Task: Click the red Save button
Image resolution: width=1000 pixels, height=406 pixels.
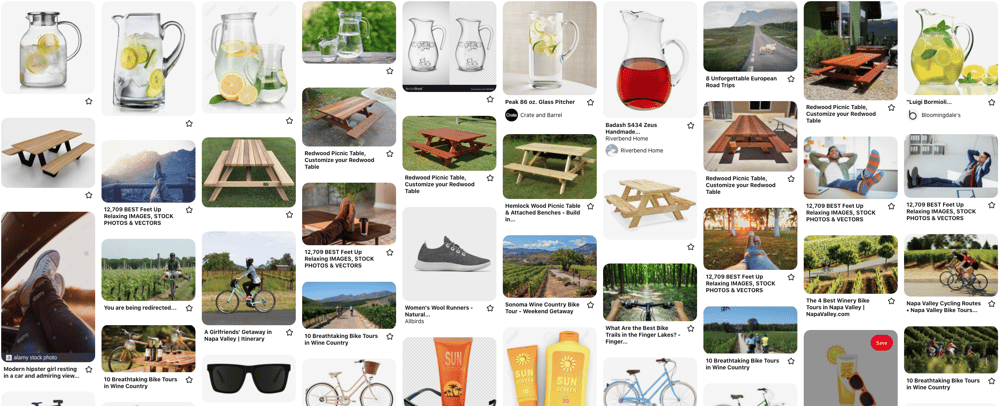Action: [881, 343]
